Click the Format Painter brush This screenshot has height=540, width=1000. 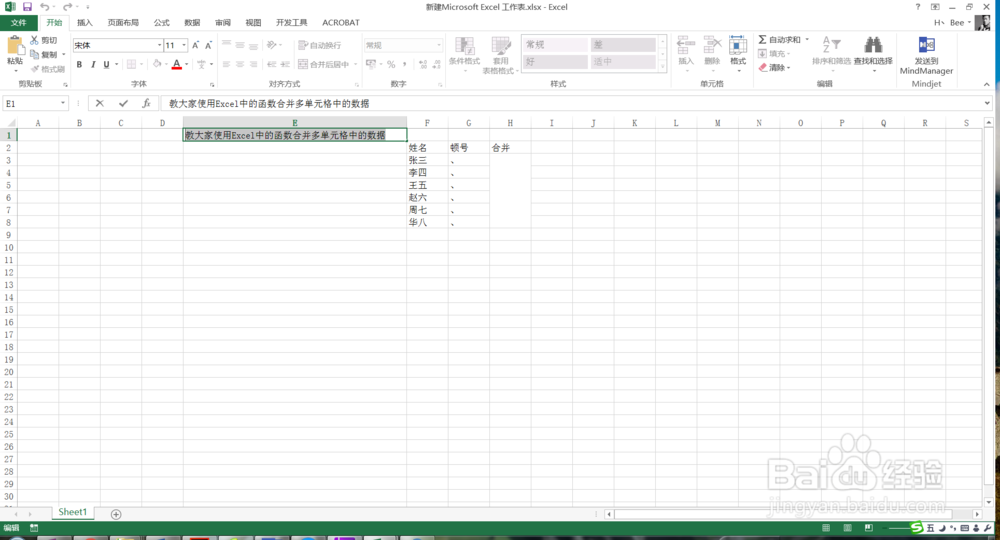pos(35,69)
